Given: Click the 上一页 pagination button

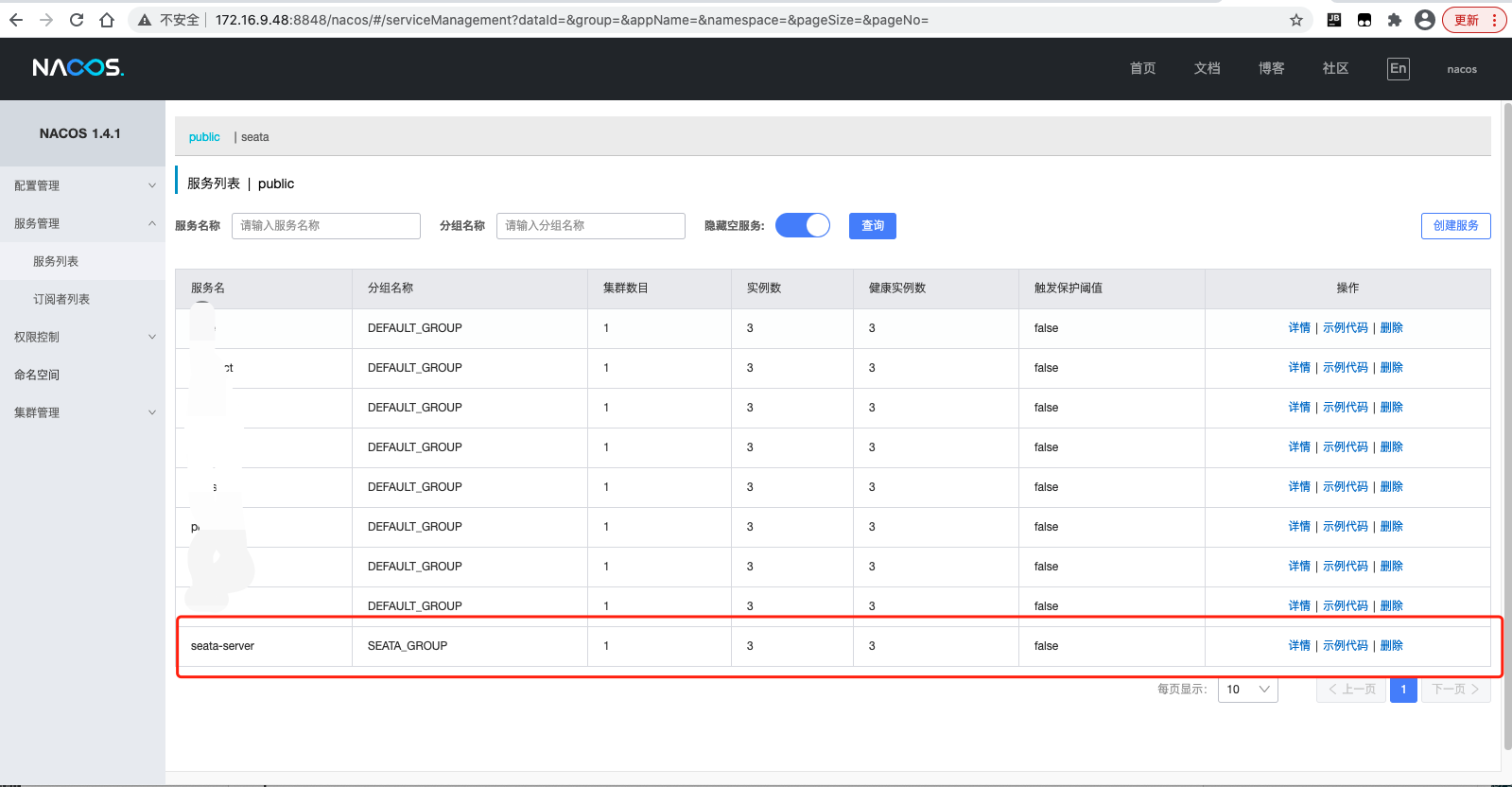Looking at the screenshot, I should point(1351,690).
